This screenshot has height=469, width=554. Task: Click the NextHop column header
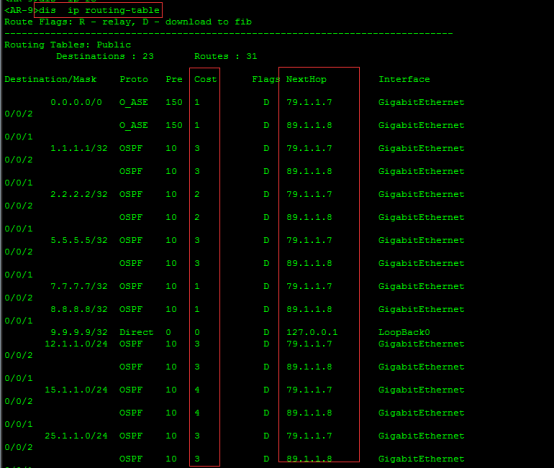[306, 80]
